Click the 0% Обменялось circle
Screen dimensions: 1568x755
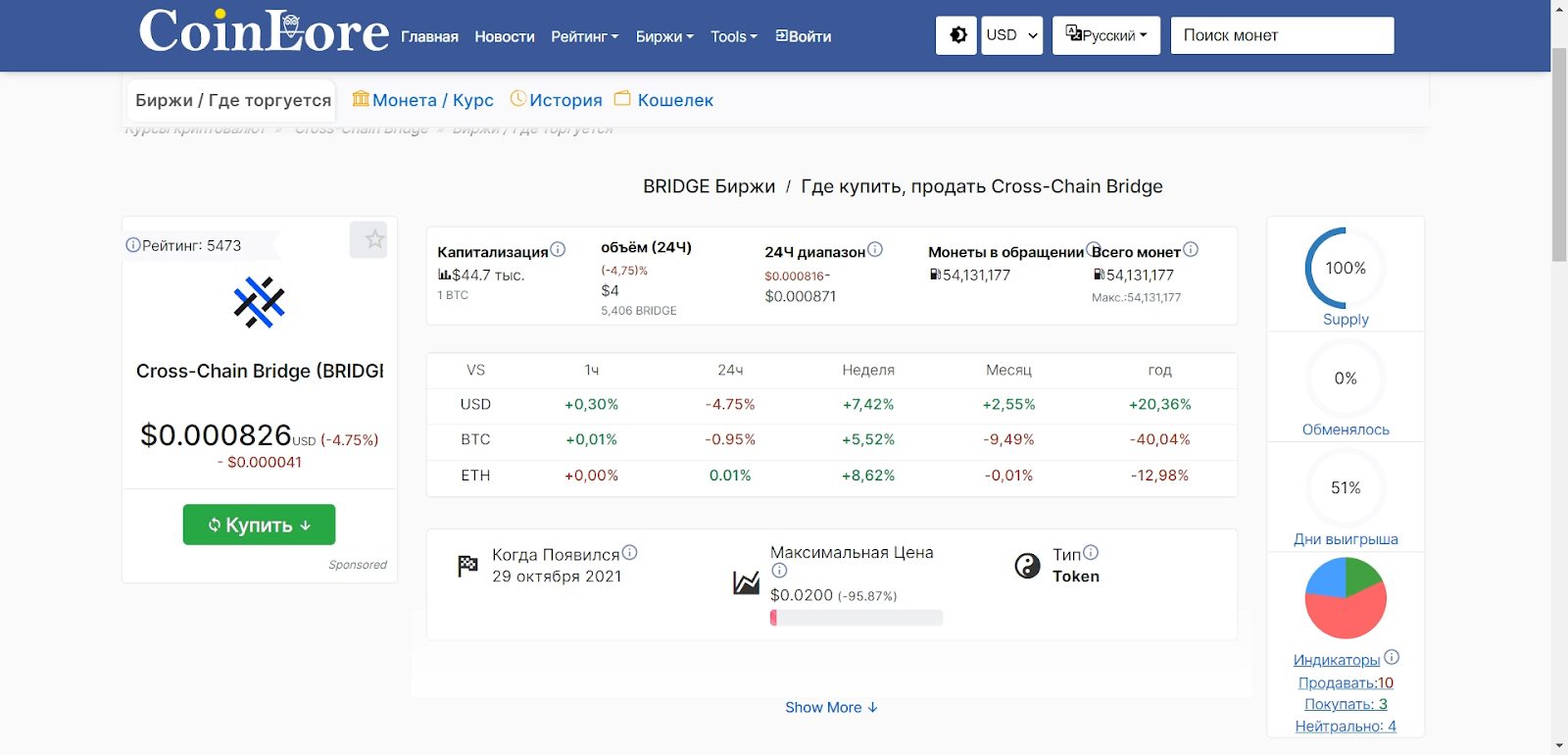point(1346,378)
